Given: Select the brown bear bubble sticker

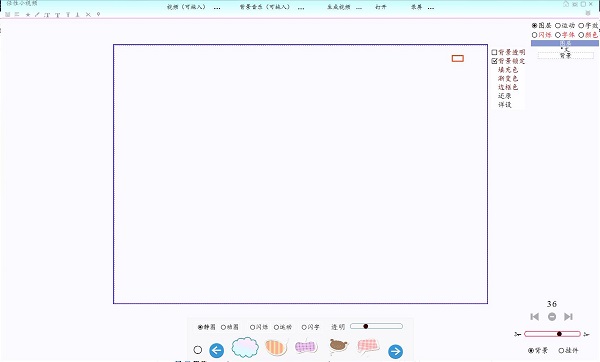Looking at the screenshot, I should point(338,346).
